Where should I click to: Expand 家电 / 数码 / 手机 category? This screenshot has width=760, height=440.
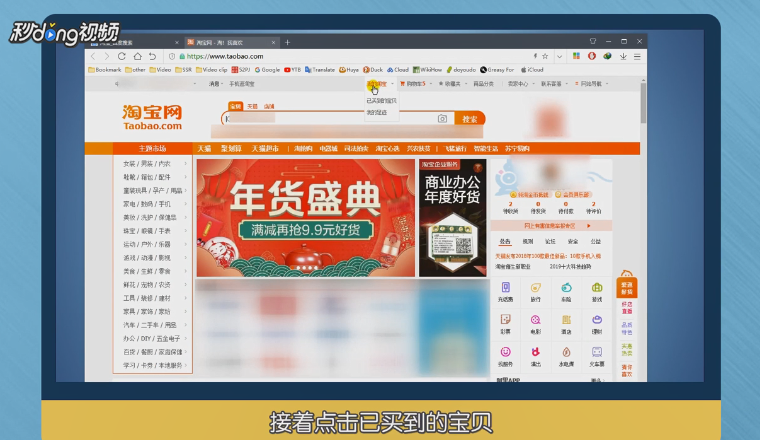pos(153,204)
